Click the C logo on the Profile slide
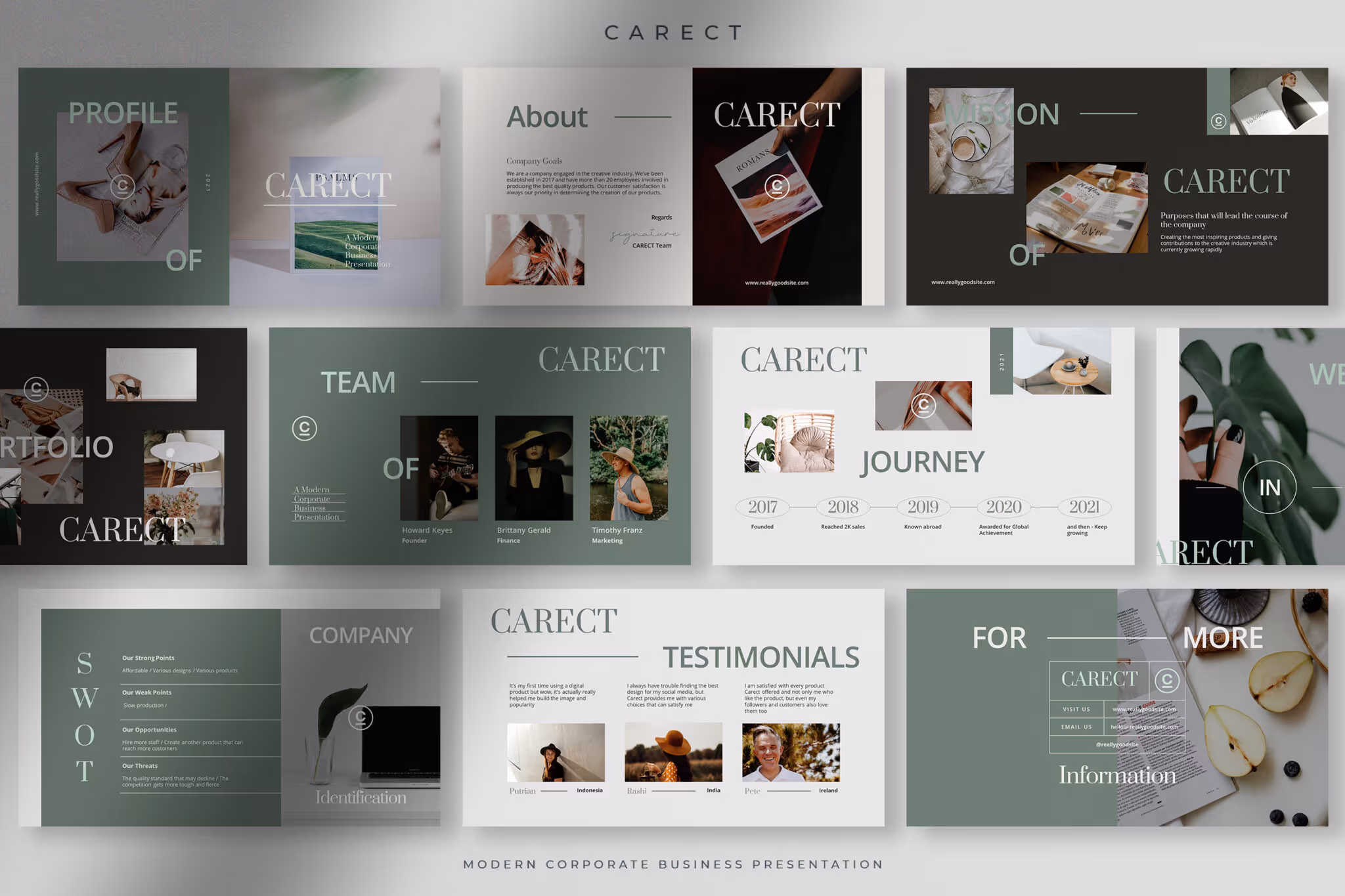The width and height of the screenshot is (1345, 896). (122, 186)
